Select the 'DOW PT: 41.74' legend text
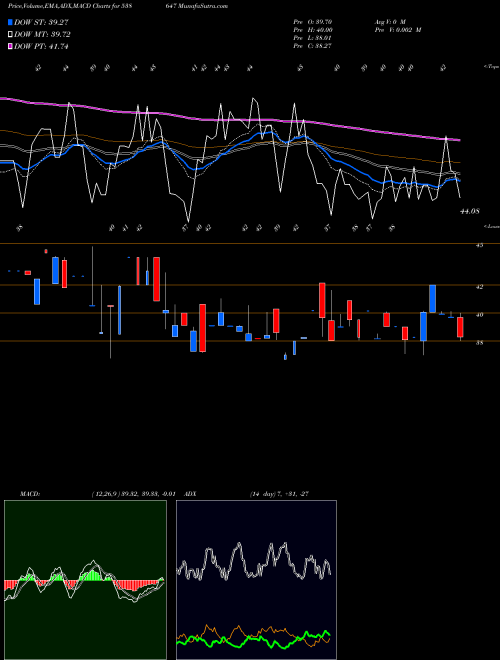The image size is (500, 660). click(x=41, y=46)
